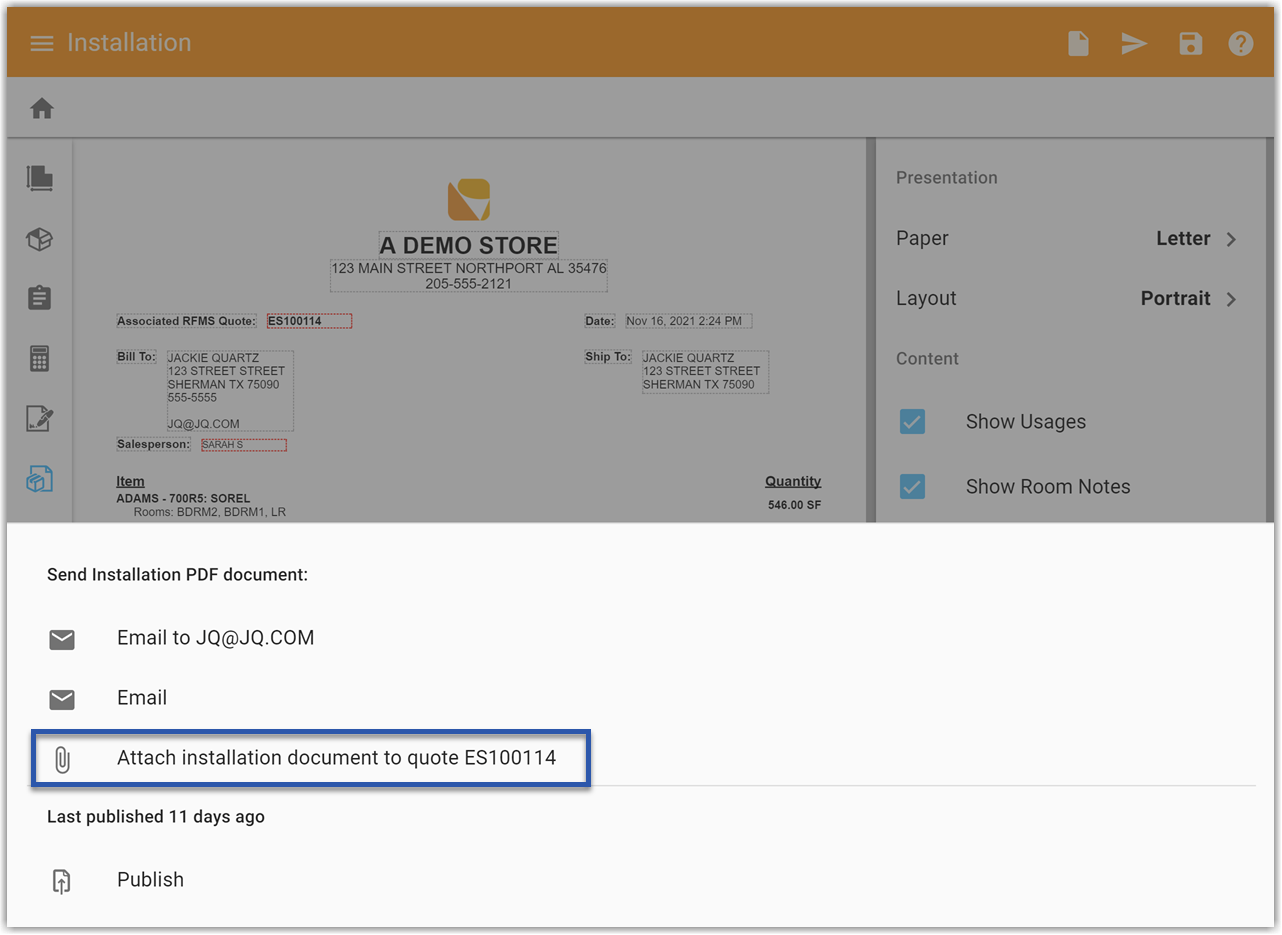Image resolution: width=1282 pixels, height=935 pixels.
Task: Expand the Layout Portrait option chevron
Action: (1232, 299)
